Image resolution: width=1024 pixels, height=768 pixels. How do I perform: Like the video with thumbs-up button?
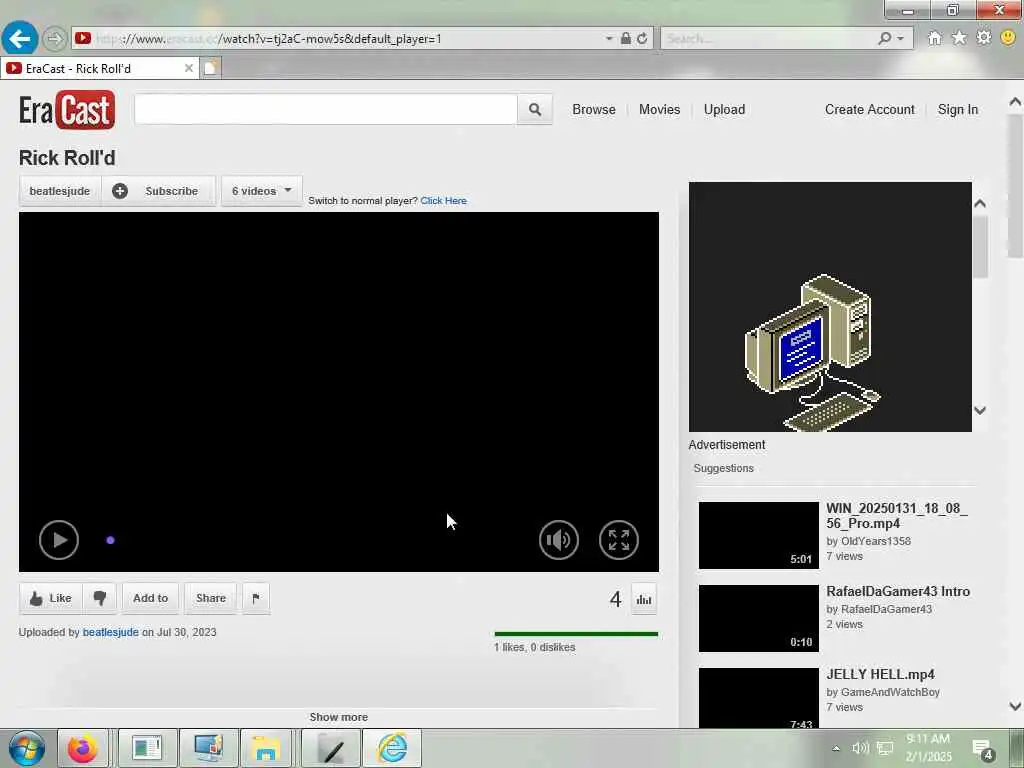click(51, 598)
